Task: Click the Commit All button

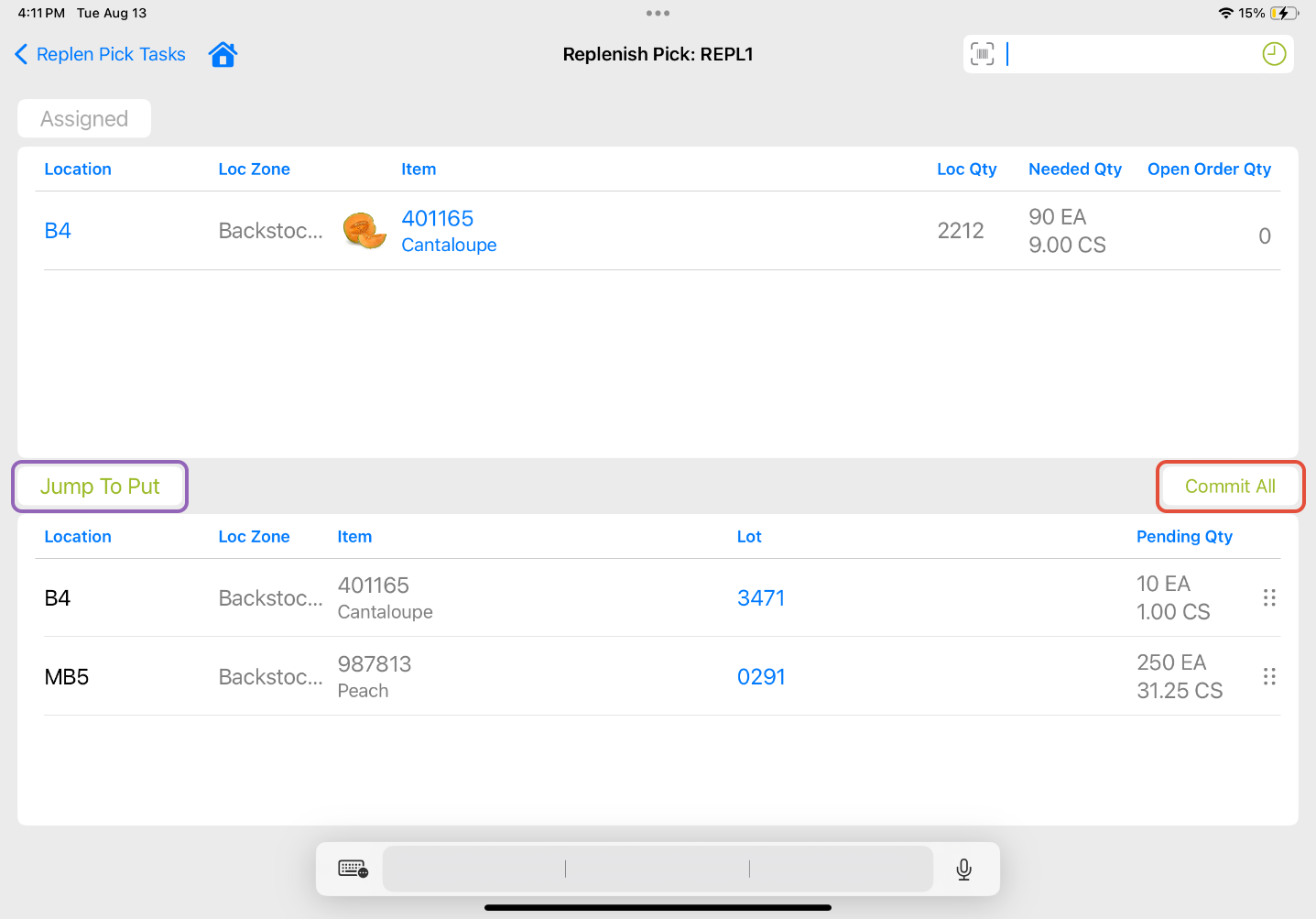Action: point(1230,487)
